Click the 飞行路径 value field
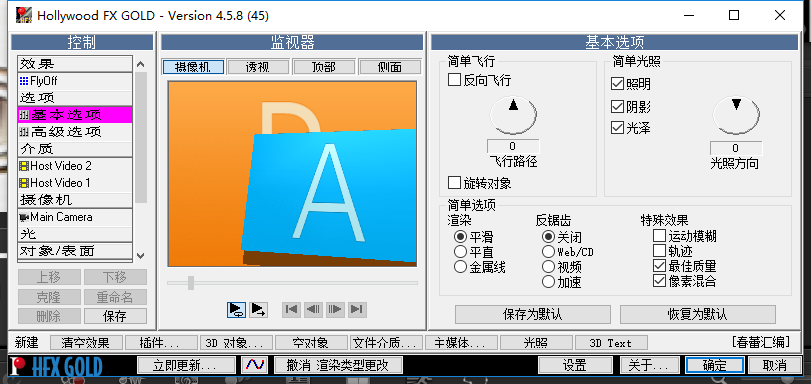The width and height of the screenshot is (811, 384). (513, 146)
